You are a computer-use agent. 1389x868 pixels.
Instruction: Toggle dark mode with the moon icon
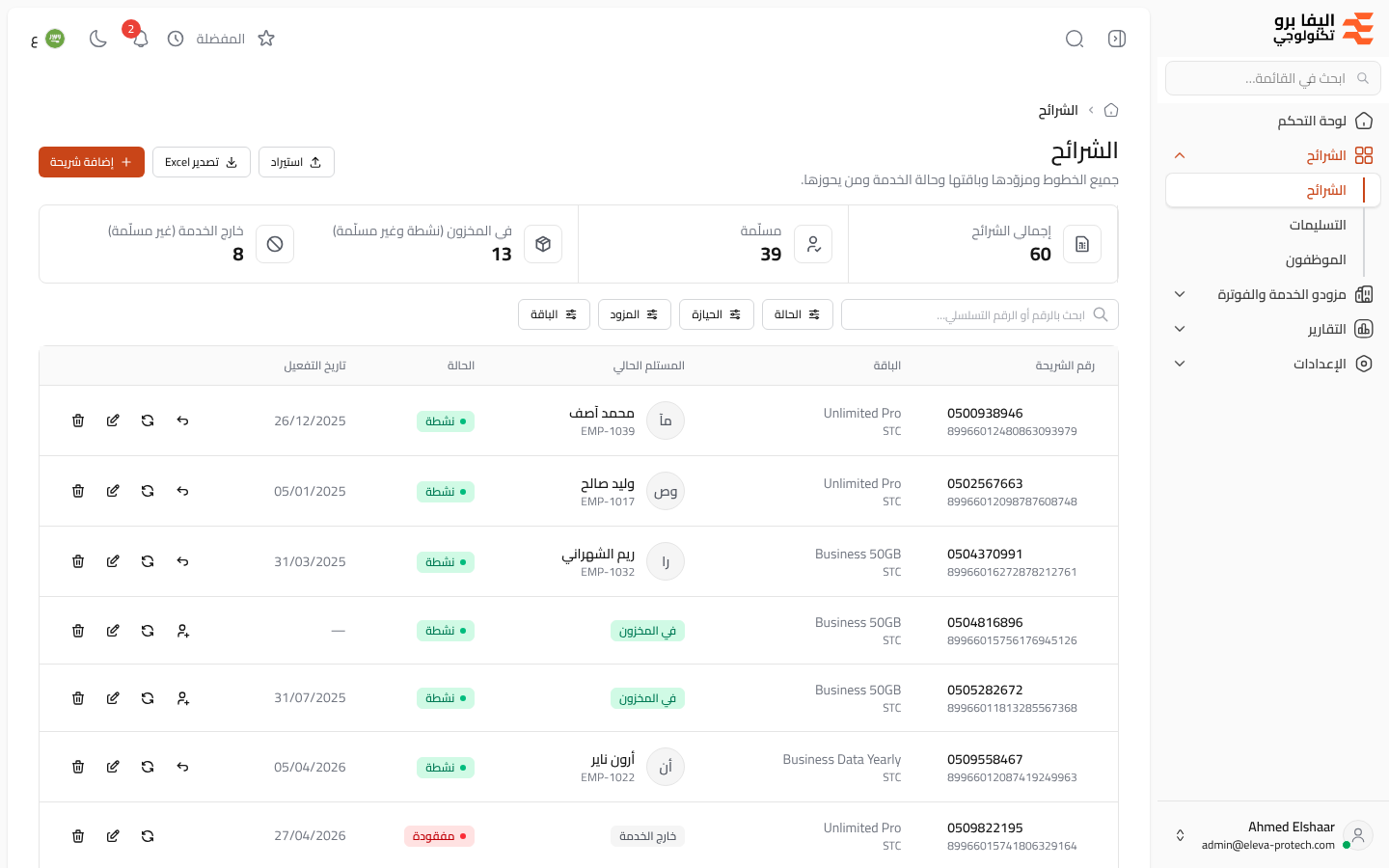pyautogui.click(x=97, y=39)
